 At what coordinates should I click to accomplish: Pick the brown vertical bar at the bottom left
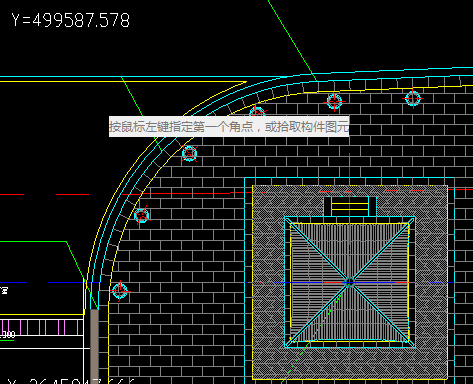coord(95,346)
